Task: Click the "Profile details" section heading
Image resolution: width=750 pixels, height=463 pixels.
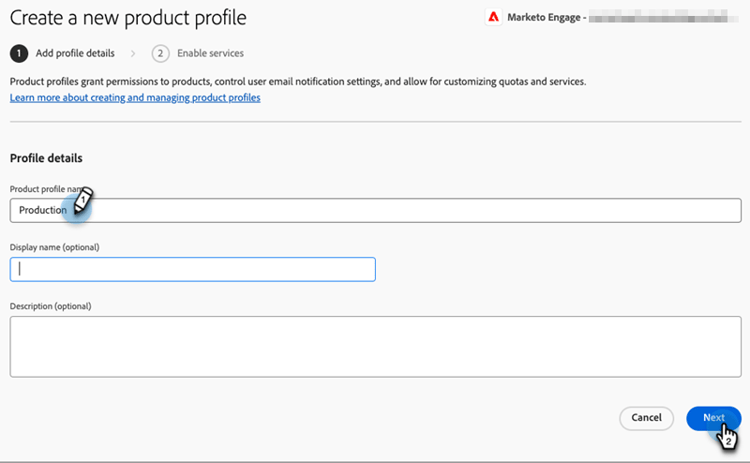Action: [46, 158]
